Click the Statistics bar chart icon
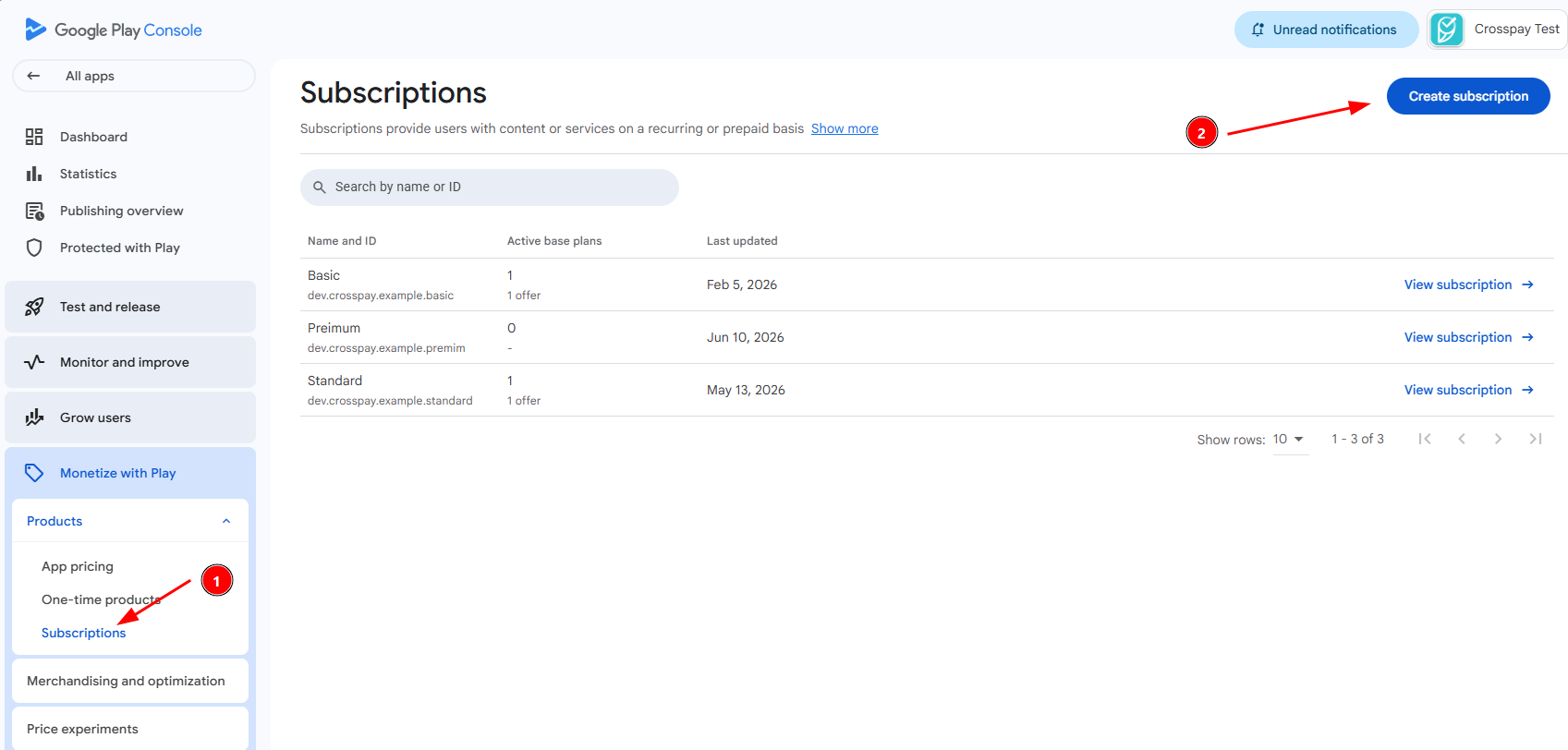The height and width of the screenshot is (750, 1568). [x=34, y=174]
